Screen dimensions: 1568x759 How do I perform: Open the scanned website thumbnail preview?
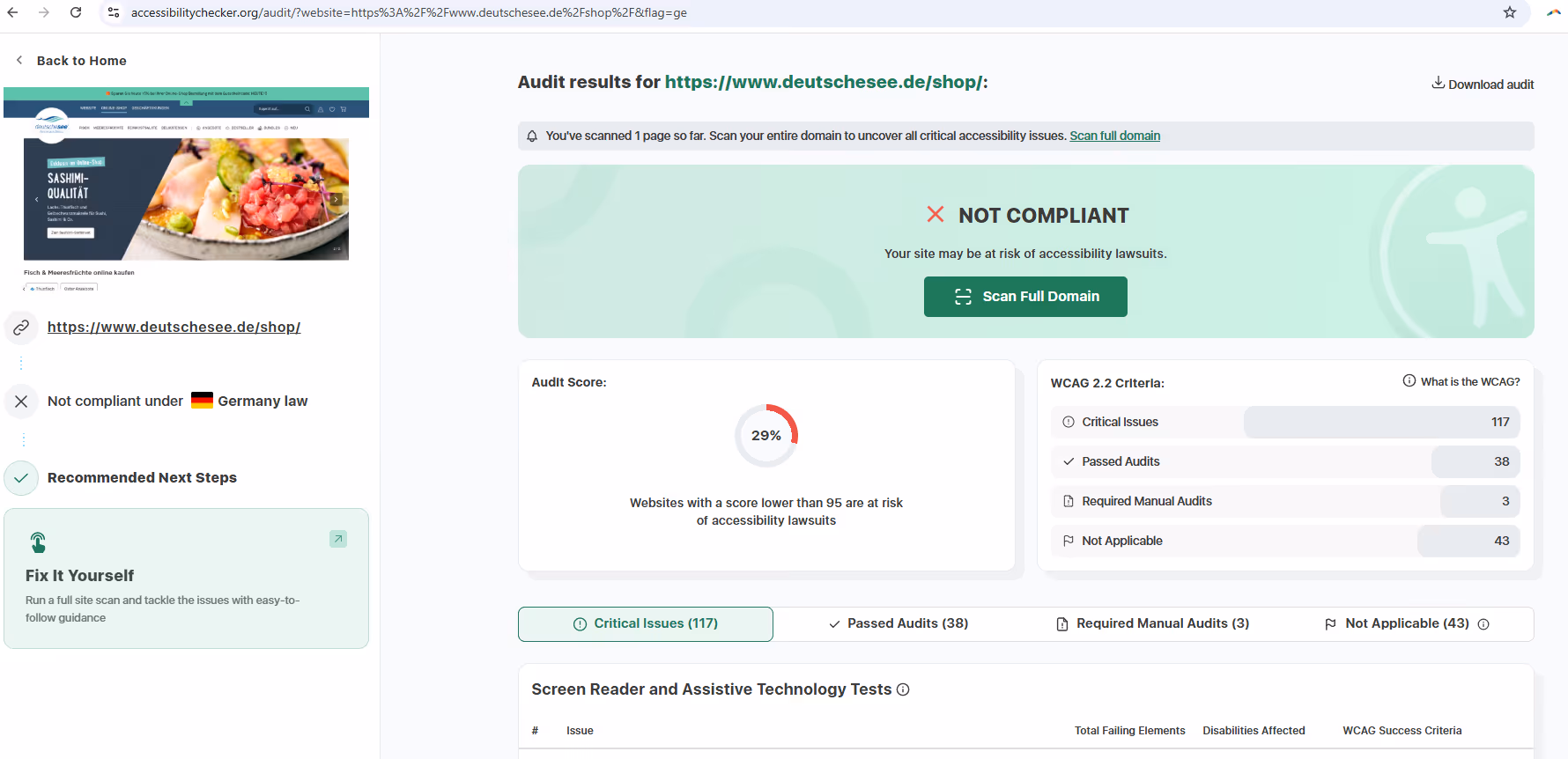pos(186,190)
